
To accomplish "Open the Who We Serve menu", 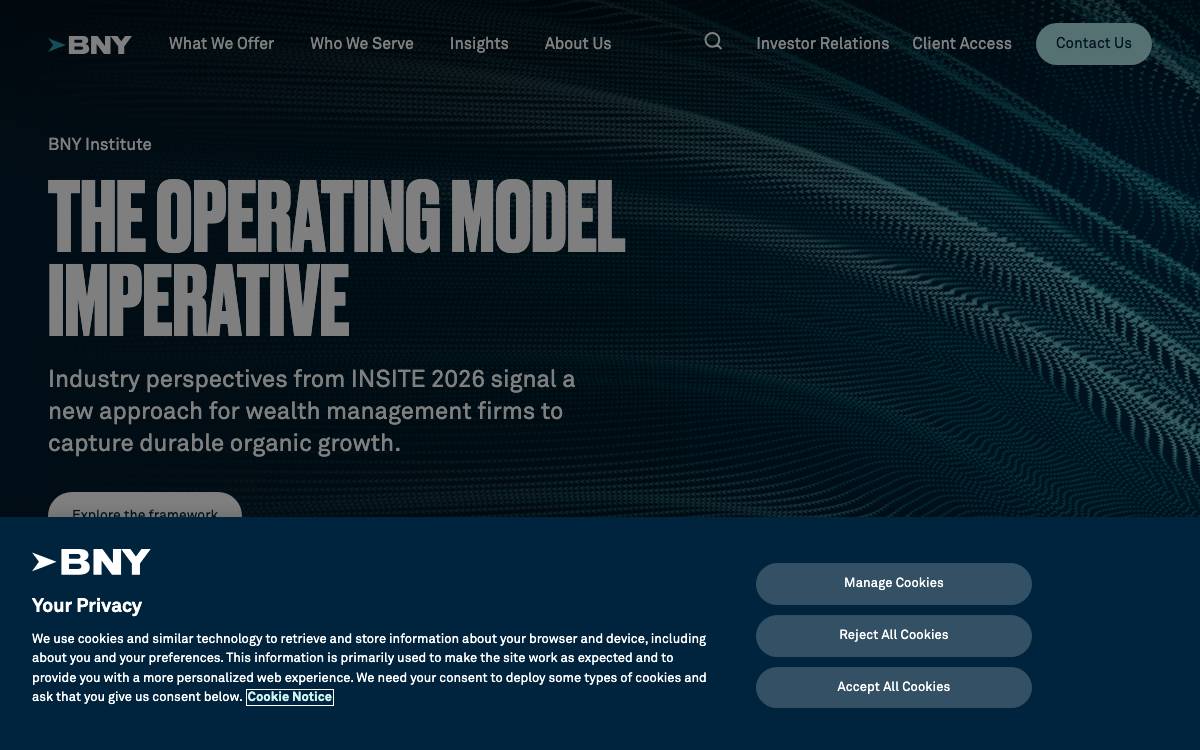I will tap(362, 44).
